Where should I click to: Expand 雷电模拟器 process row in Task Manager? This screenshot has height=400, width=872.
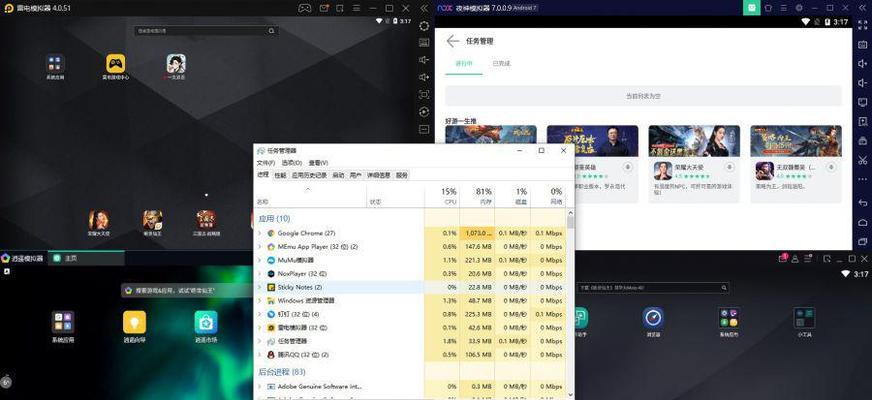260,328
